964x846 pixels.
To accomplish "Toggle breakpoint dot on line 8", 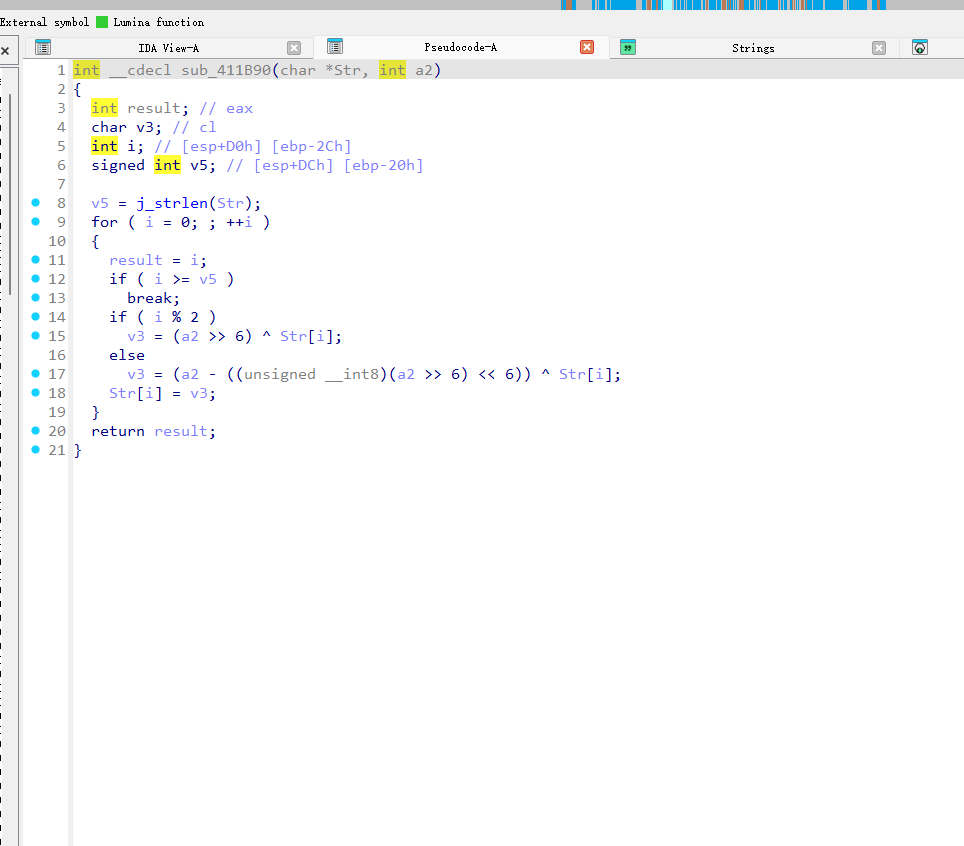I will [36, 202].
